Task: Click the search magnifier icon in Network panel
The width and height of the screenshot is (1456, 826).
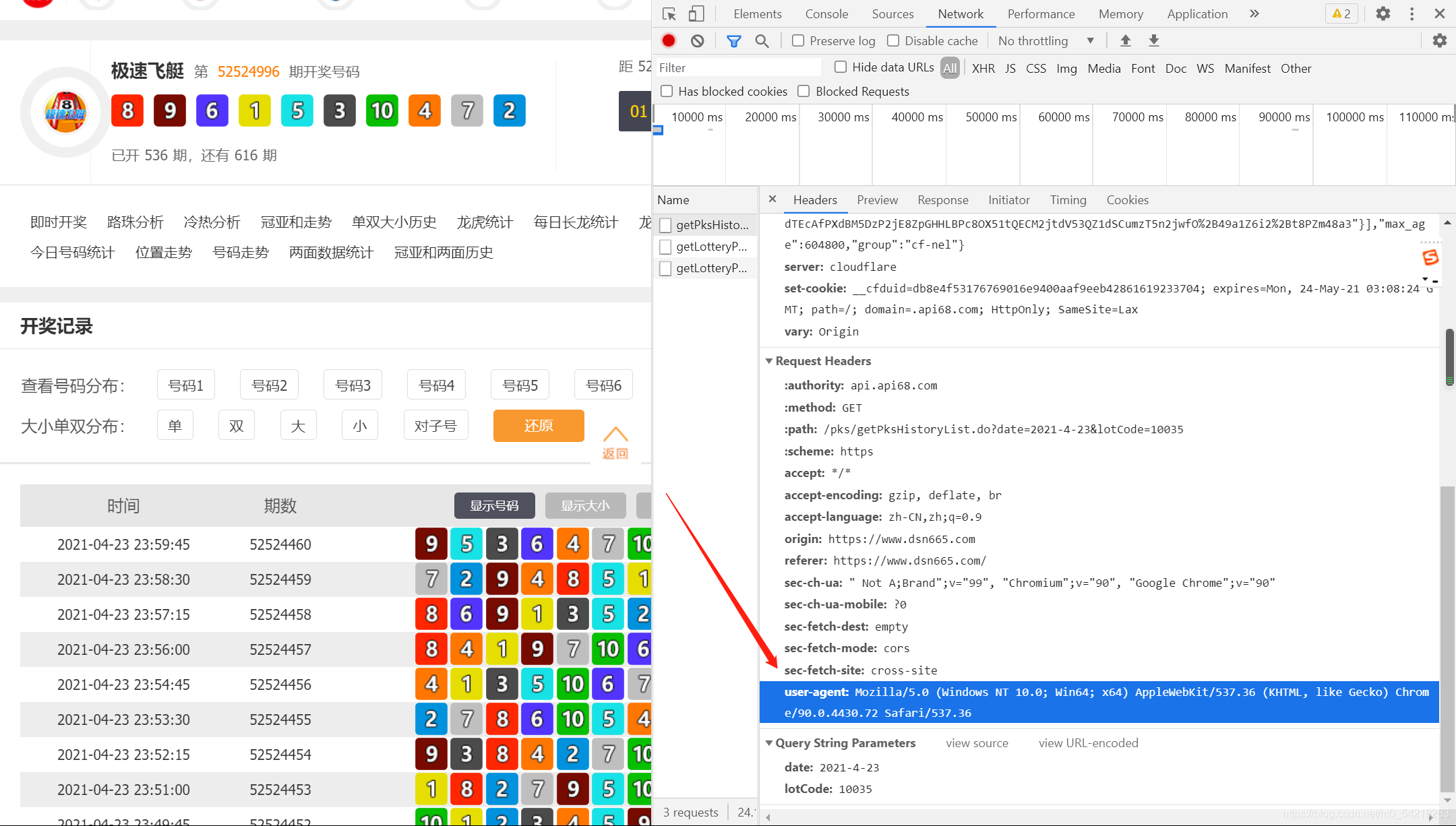Action: [762, 41]
